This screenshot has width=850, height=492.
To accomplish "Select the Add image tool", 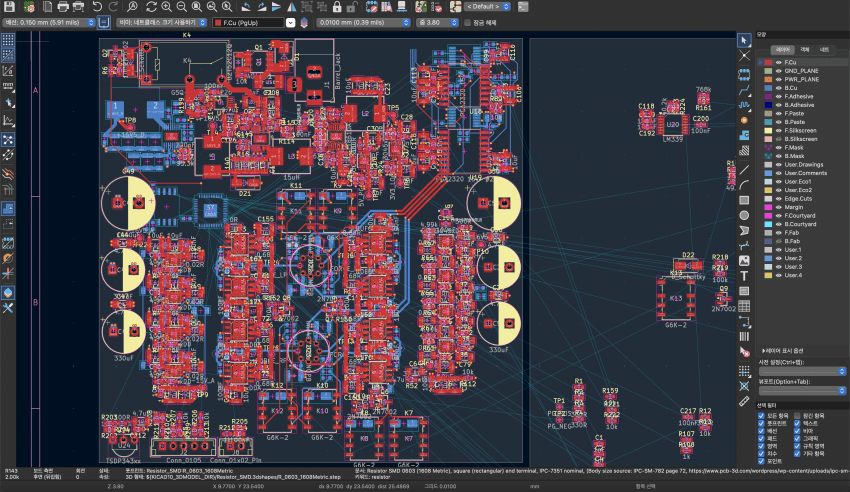I will (x=744, y=261).
